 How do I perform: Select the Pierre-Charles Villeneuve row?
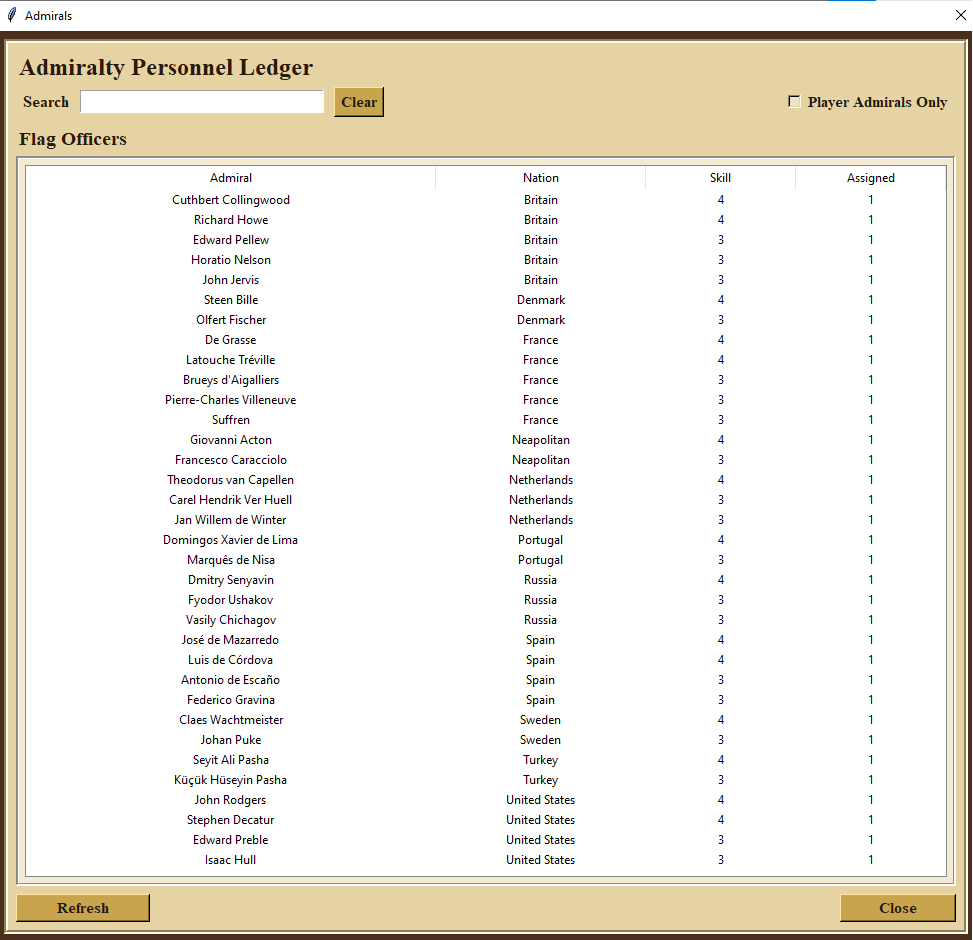coord(486,400)
